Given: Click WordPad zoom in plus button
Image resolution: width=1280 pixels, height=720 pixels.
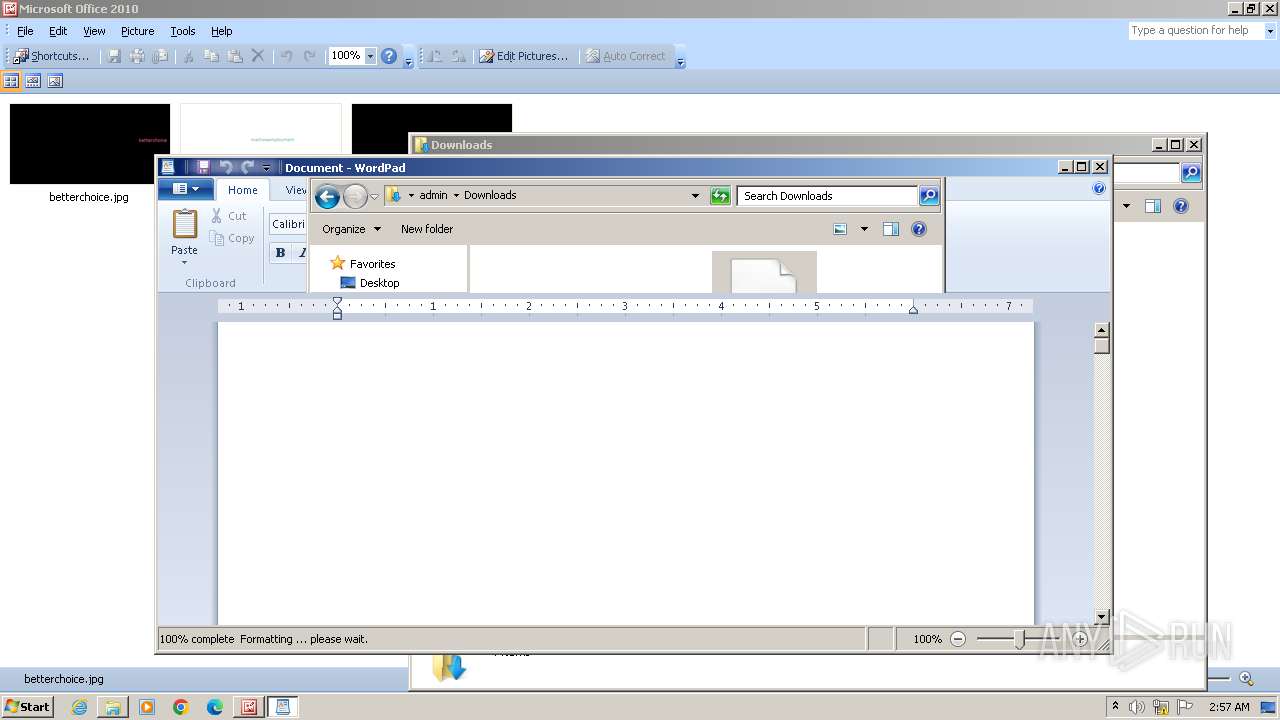Looking at the screenshot, I should point(1080,639).
